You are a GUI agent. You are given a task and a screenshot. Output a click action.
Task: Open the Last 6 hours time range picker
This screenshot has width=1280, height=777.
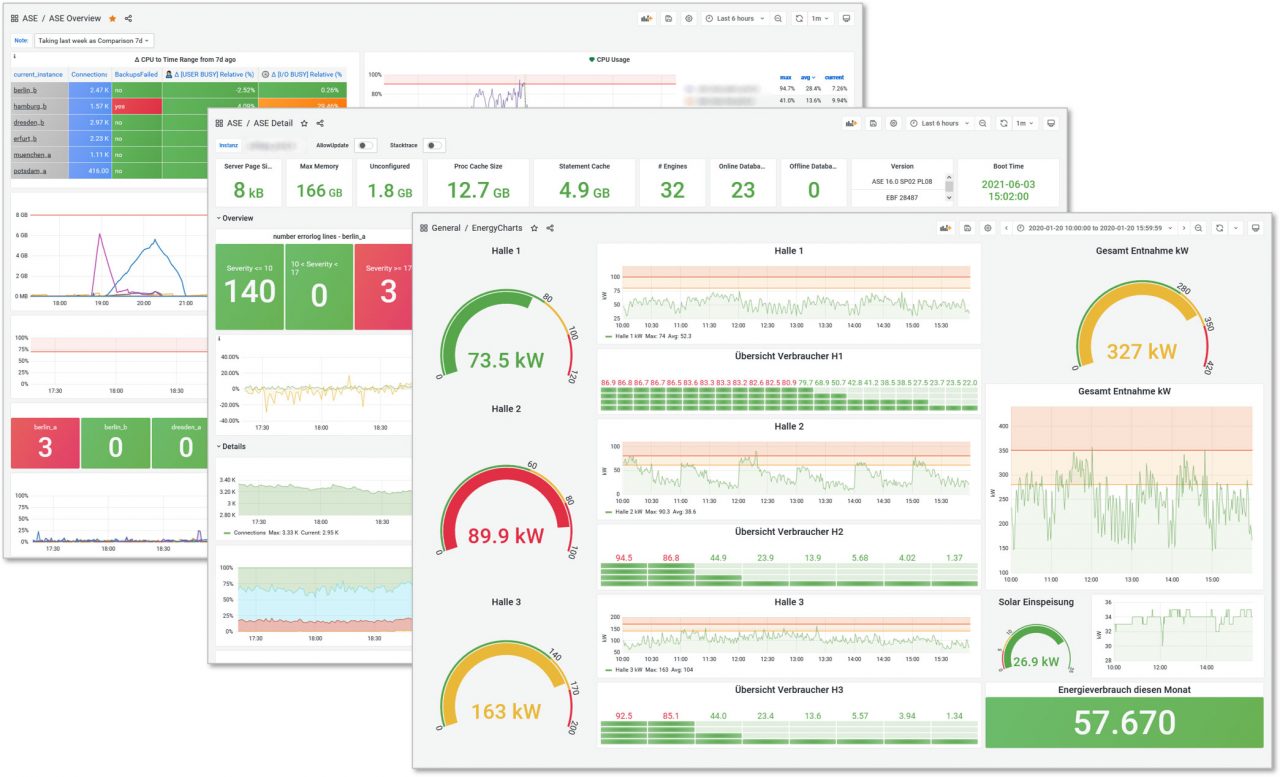(x=735, y=18)
